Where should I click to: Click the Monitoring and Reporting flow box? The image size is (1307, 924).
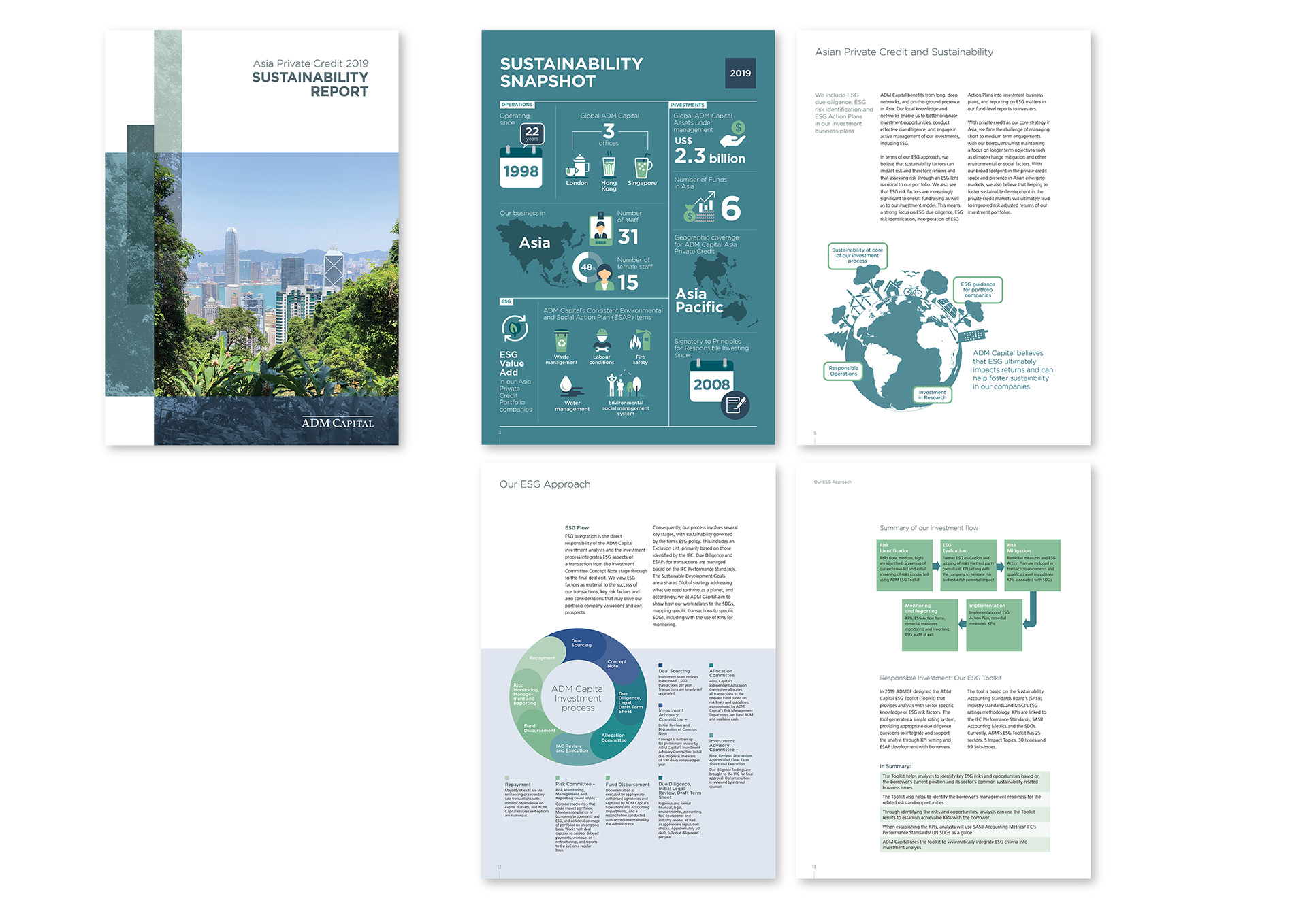[x=929, y=625]
